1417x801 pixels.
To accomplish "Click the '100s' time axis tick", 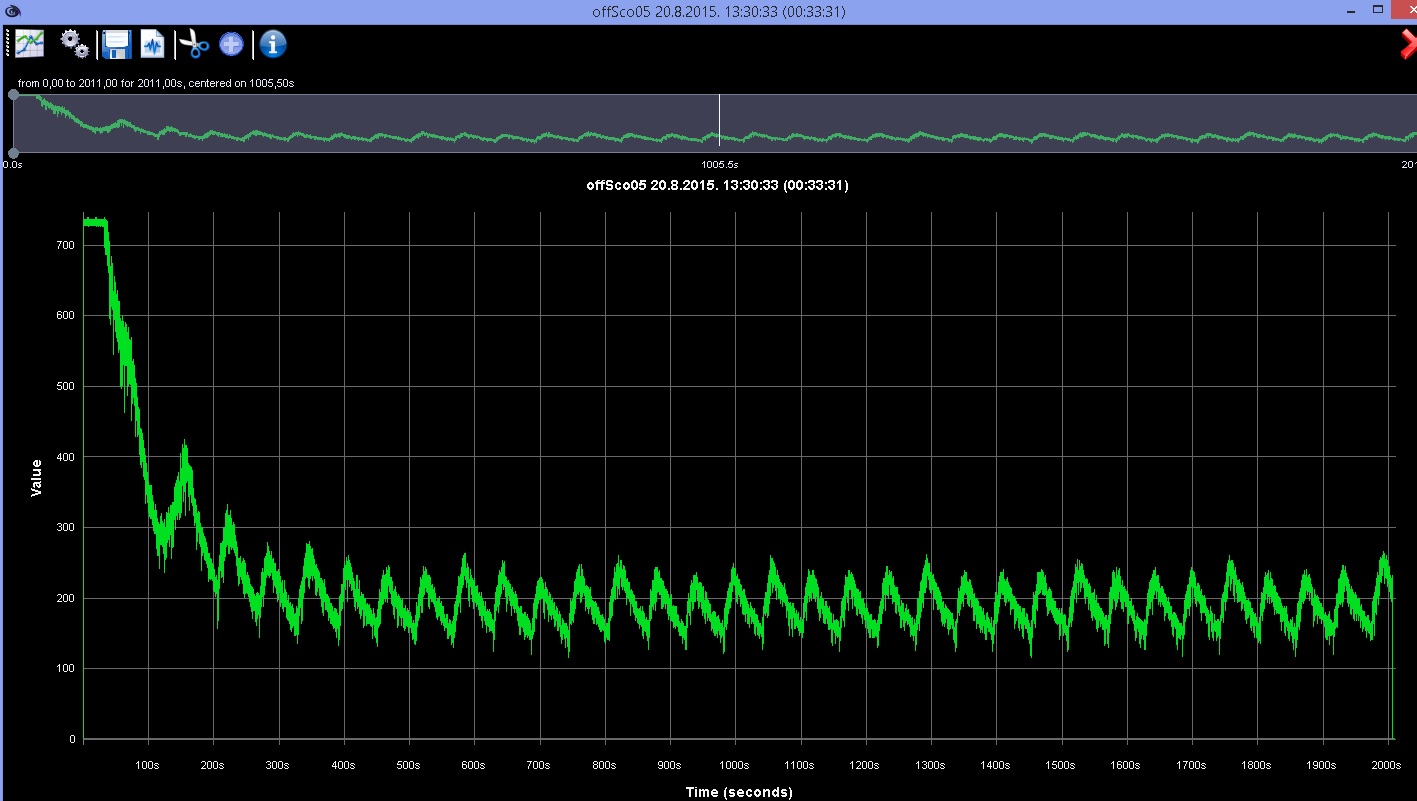I will pos(148,765).
